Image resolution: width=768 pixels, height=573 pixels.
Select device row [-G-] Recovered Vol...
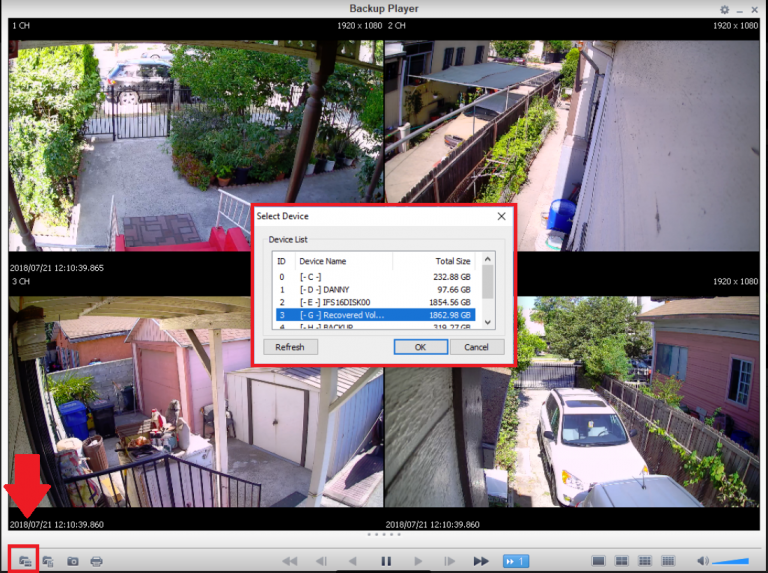[375, 315]
